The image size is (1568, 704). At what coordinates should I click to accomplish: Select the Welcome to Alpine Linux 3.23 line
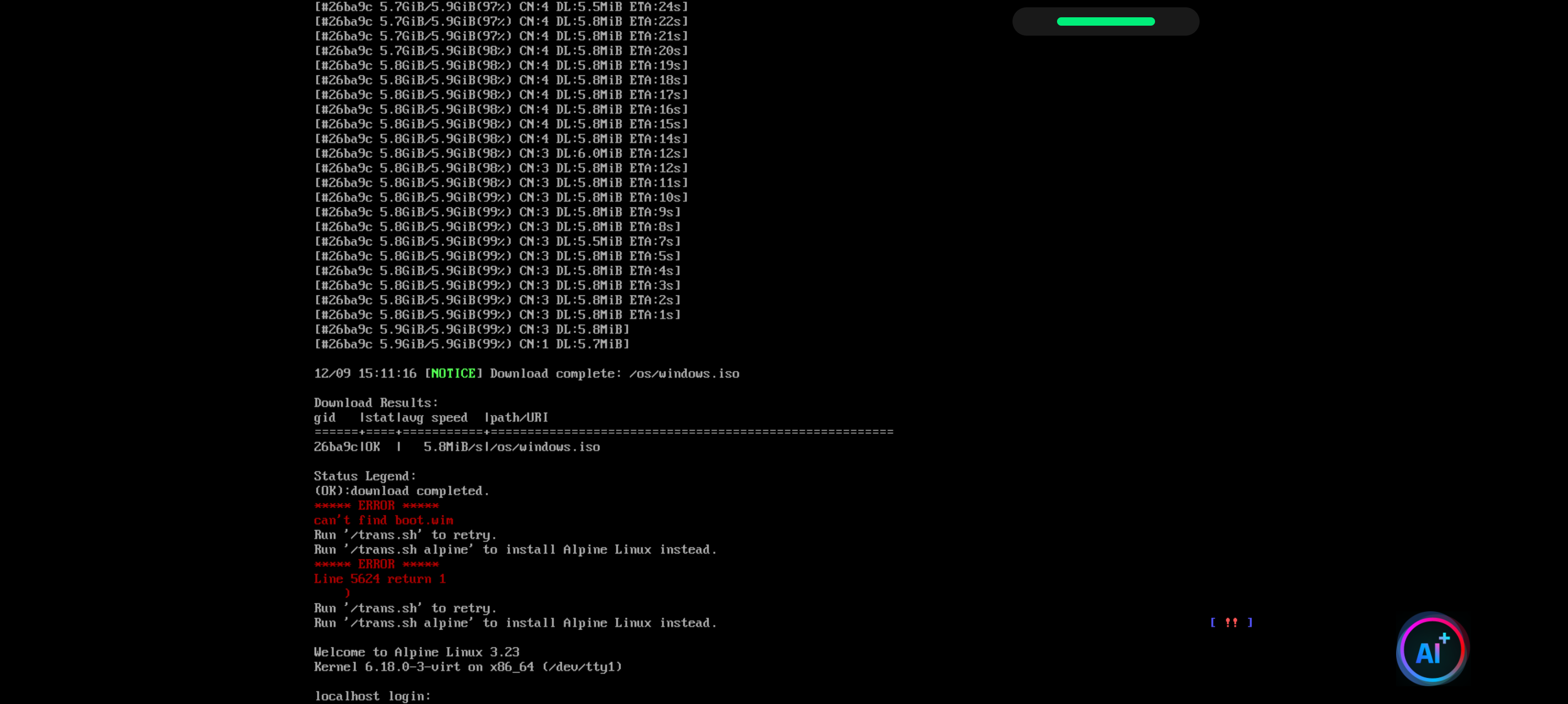(417, 652)
